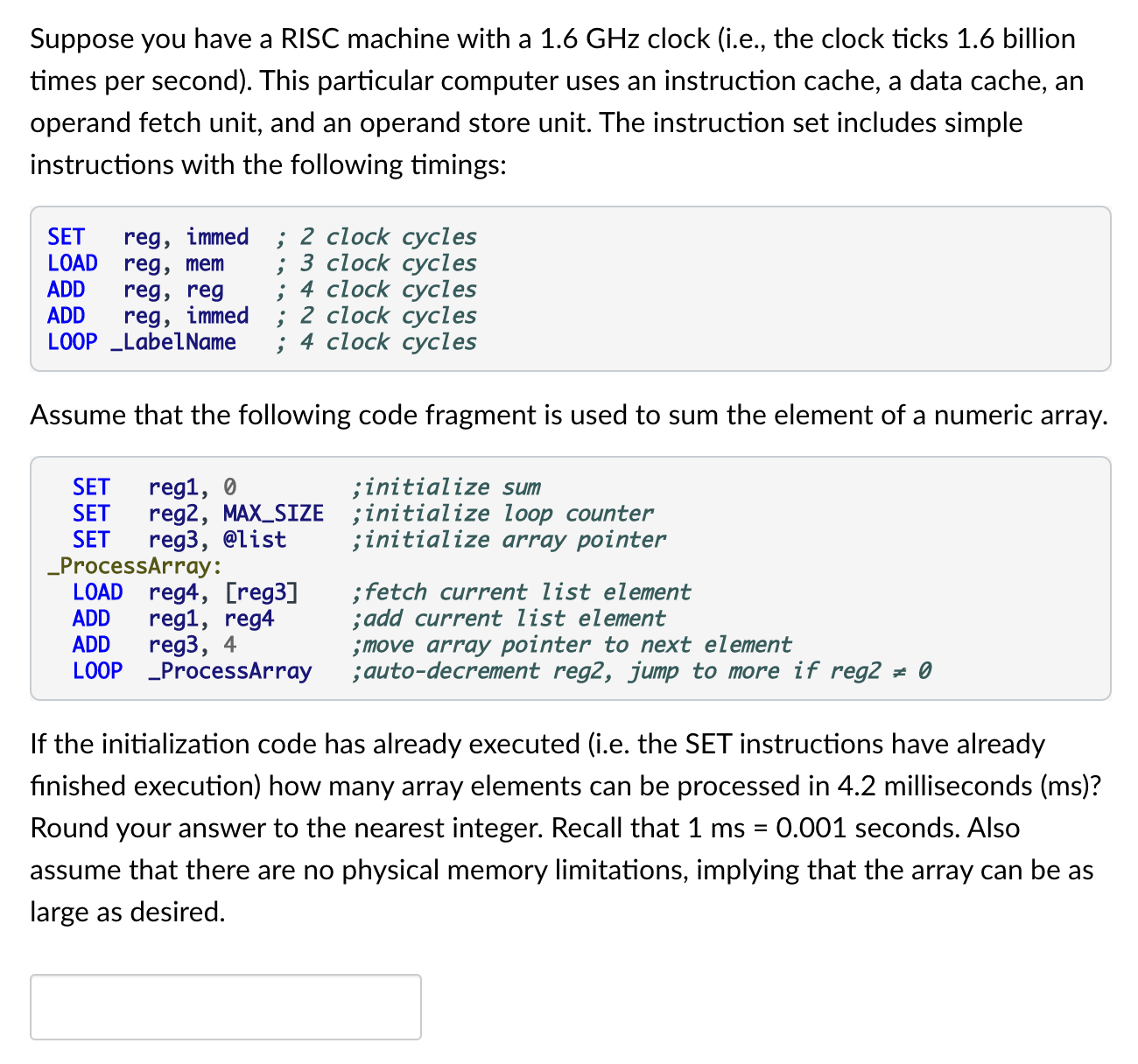The width and height of the screenshot is (1138, 1064).
Task: Click the '4.2 milliseconds (ms)?' text
Action: point(970,786)
